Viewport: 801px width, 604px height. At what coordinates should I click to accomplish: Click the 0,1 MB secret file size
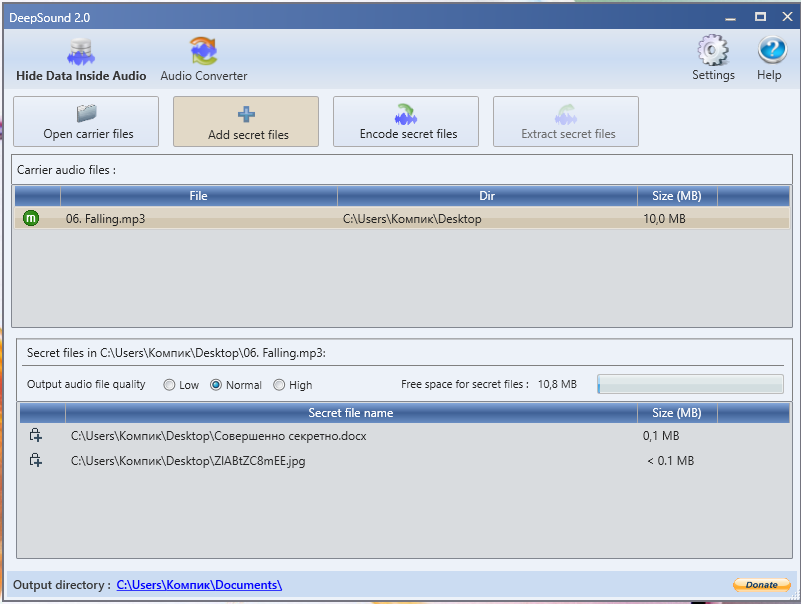[x=661, y=436]
